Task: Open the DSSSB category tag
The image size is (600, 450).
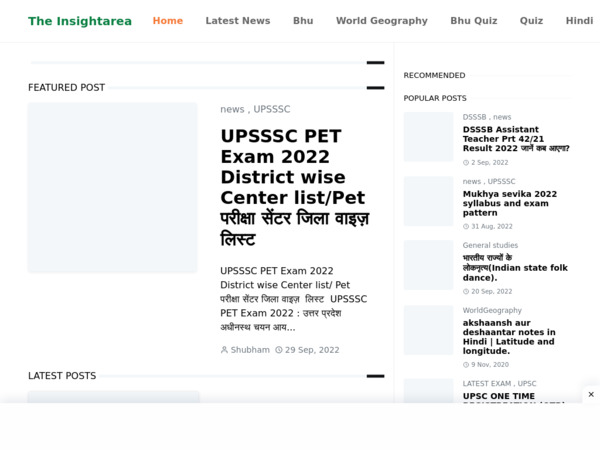Action: click(474, 117)
